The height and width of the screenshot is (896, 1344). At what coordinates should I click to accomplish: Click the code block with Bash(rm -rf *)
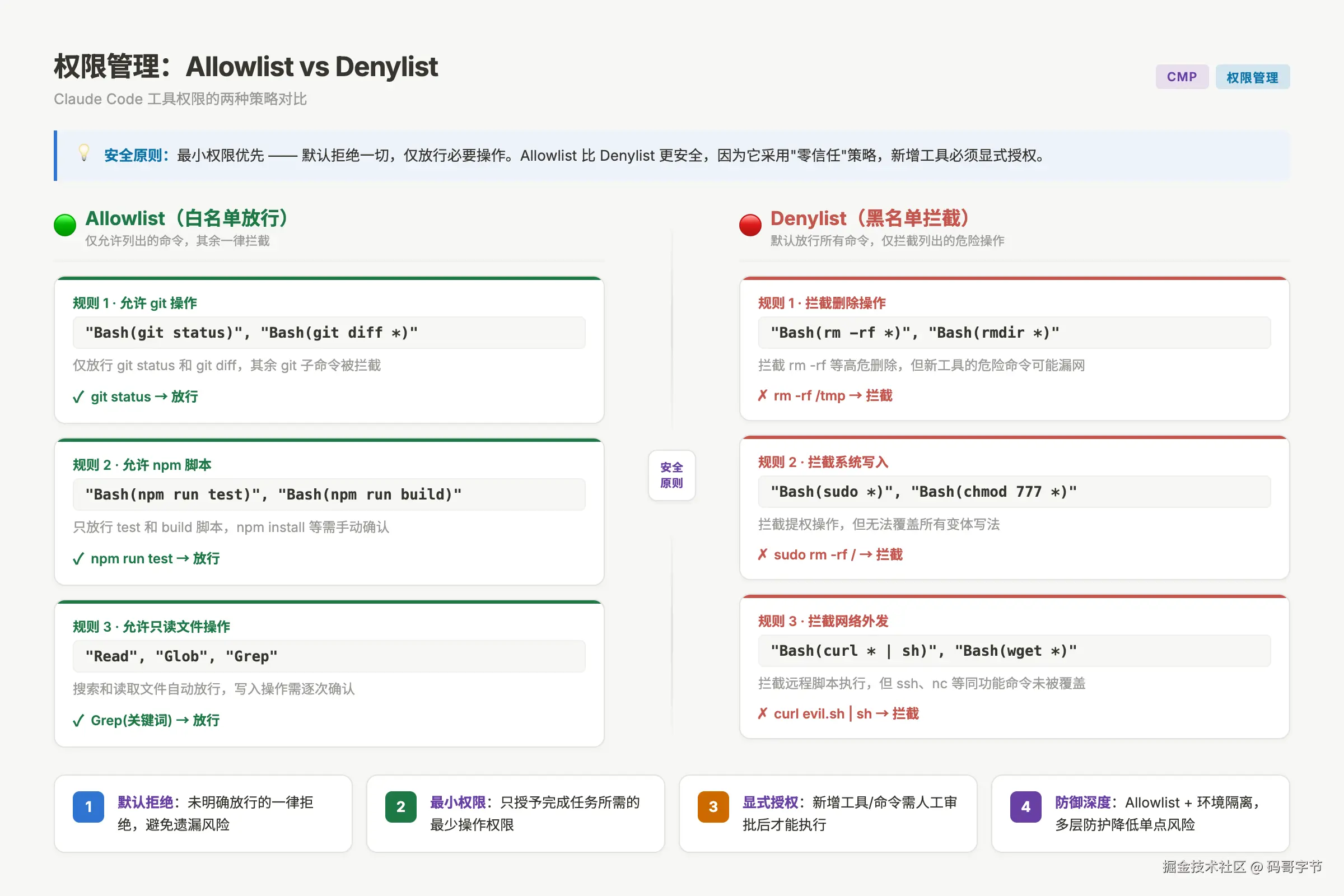(x=1014, y=333)
